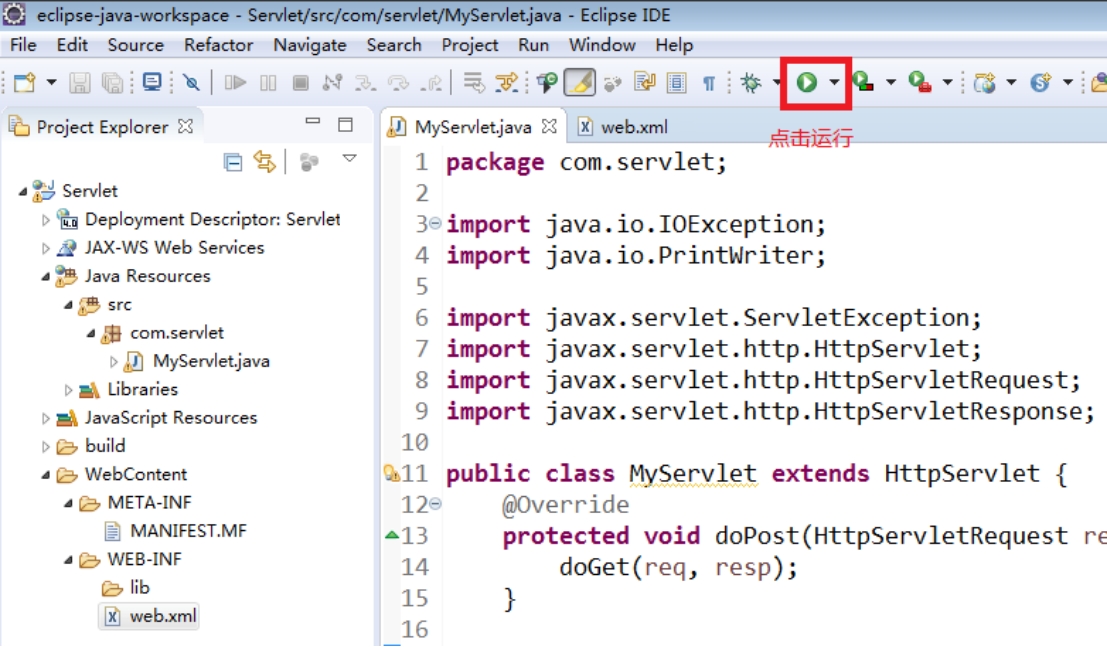Close the MyServlet.java tab

(x=549, y=126)
